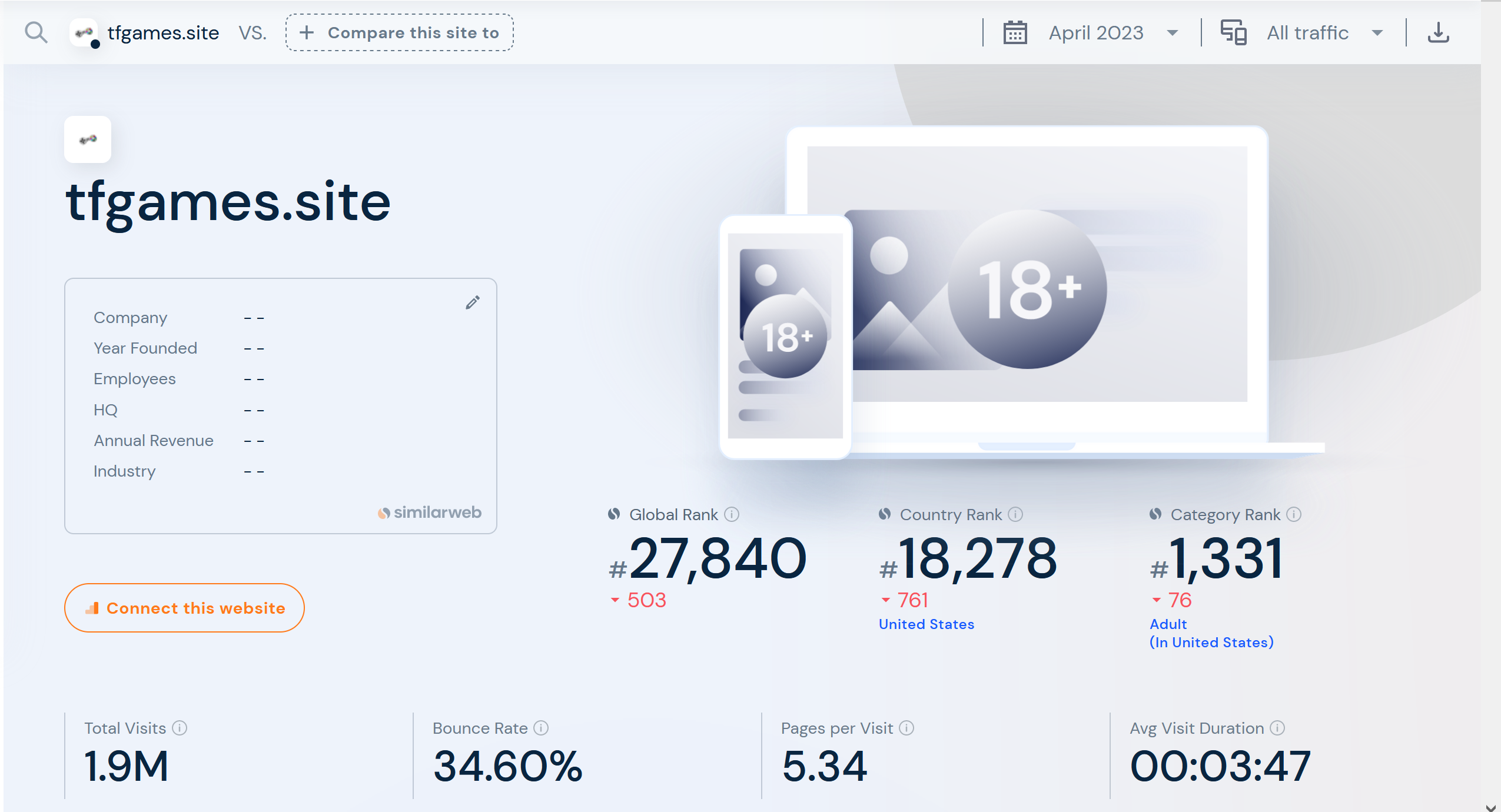Click All traffic label

pyautogui.click(x=1307, y=33)
